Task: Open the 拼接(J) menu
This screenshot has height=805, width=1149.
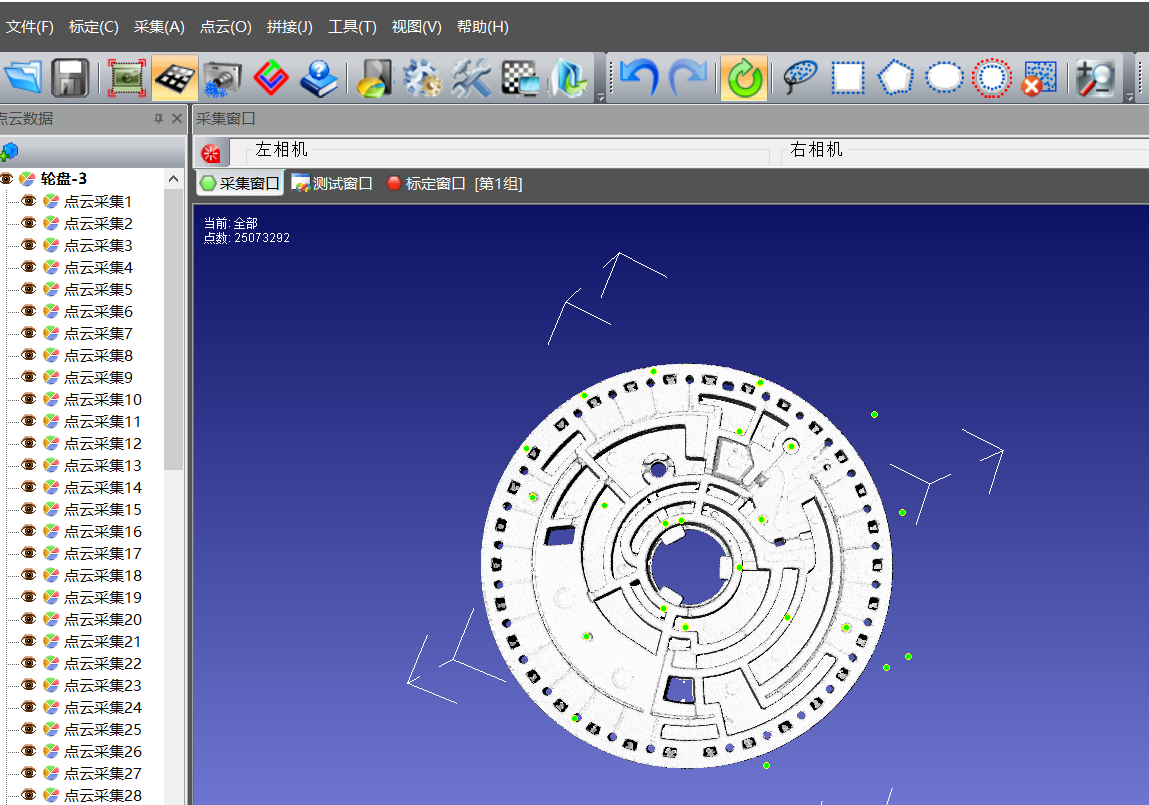Action: 290,27
